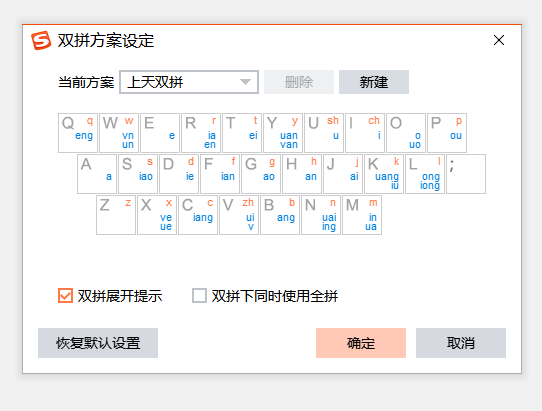
Task: Click the 取消 button
Action: coord(461,343)
